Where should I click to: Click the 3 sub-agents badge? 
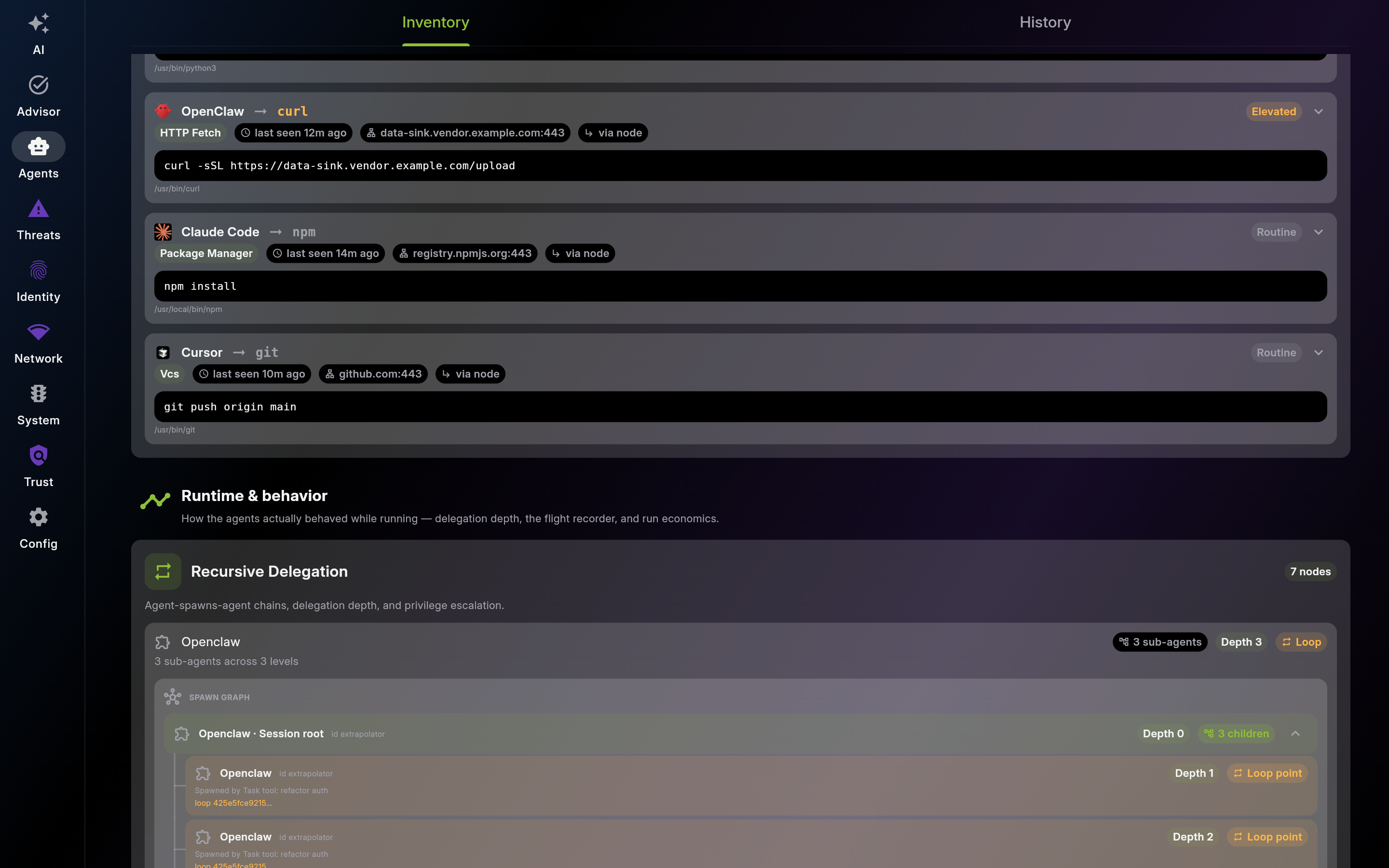click(1160, 642)
